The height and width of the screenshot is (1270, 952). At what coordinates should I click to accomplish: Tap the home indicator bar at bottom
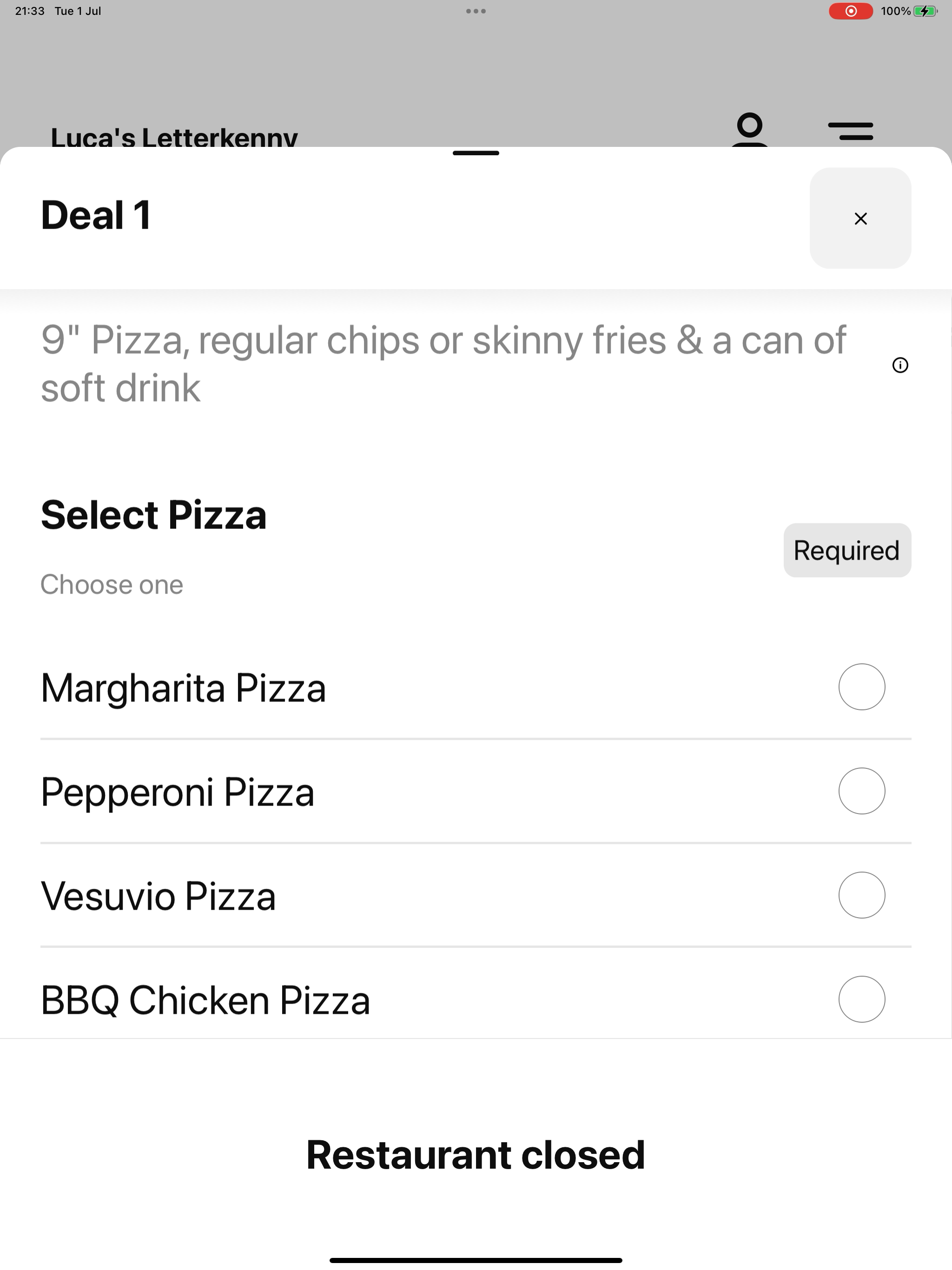pyautogui.click(x=476, y=1260)
